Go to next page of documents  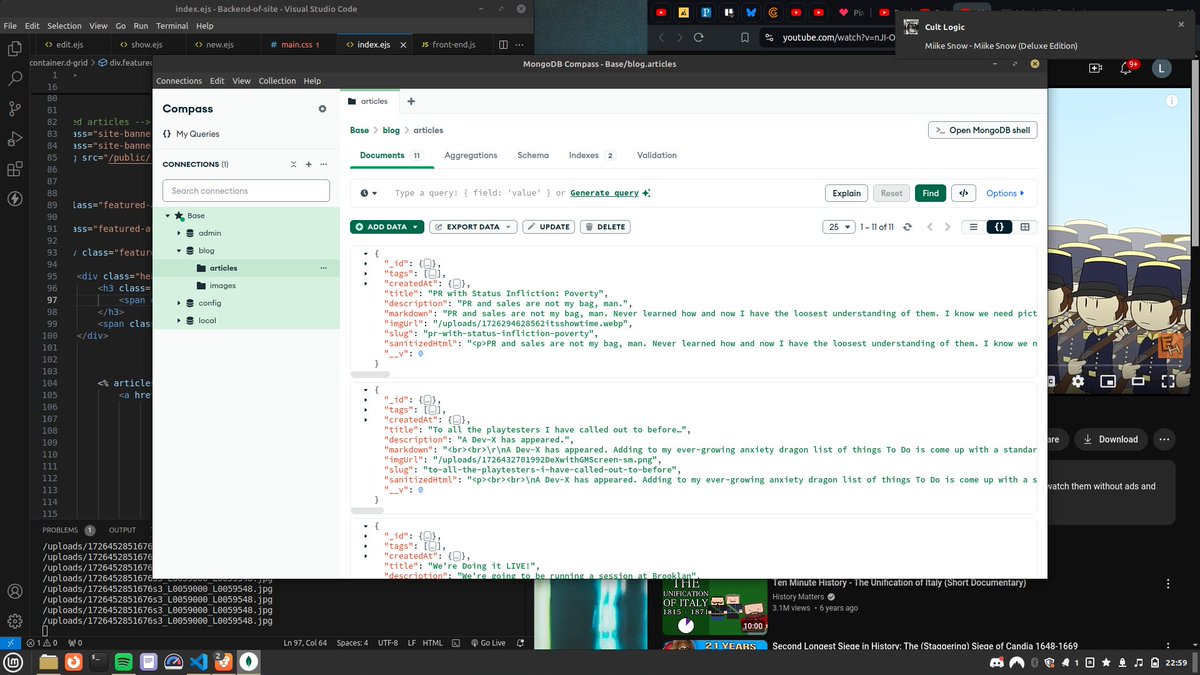tap(948, 227)
